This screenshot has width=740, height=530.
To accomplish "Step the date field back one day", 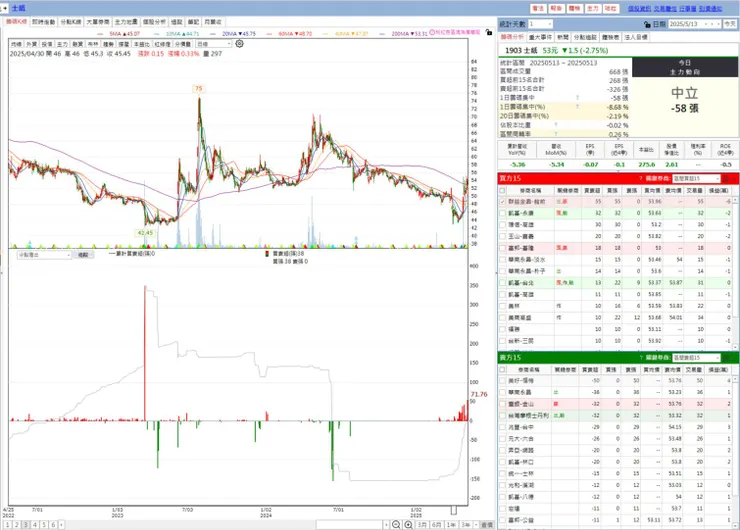I will tap(706, 24).
